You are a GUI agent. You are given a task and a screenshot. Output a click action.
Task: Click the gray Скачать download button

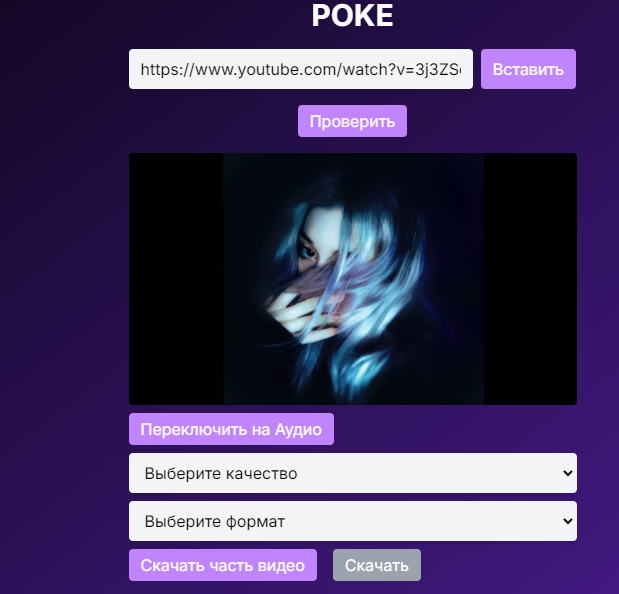click(377, 565)
